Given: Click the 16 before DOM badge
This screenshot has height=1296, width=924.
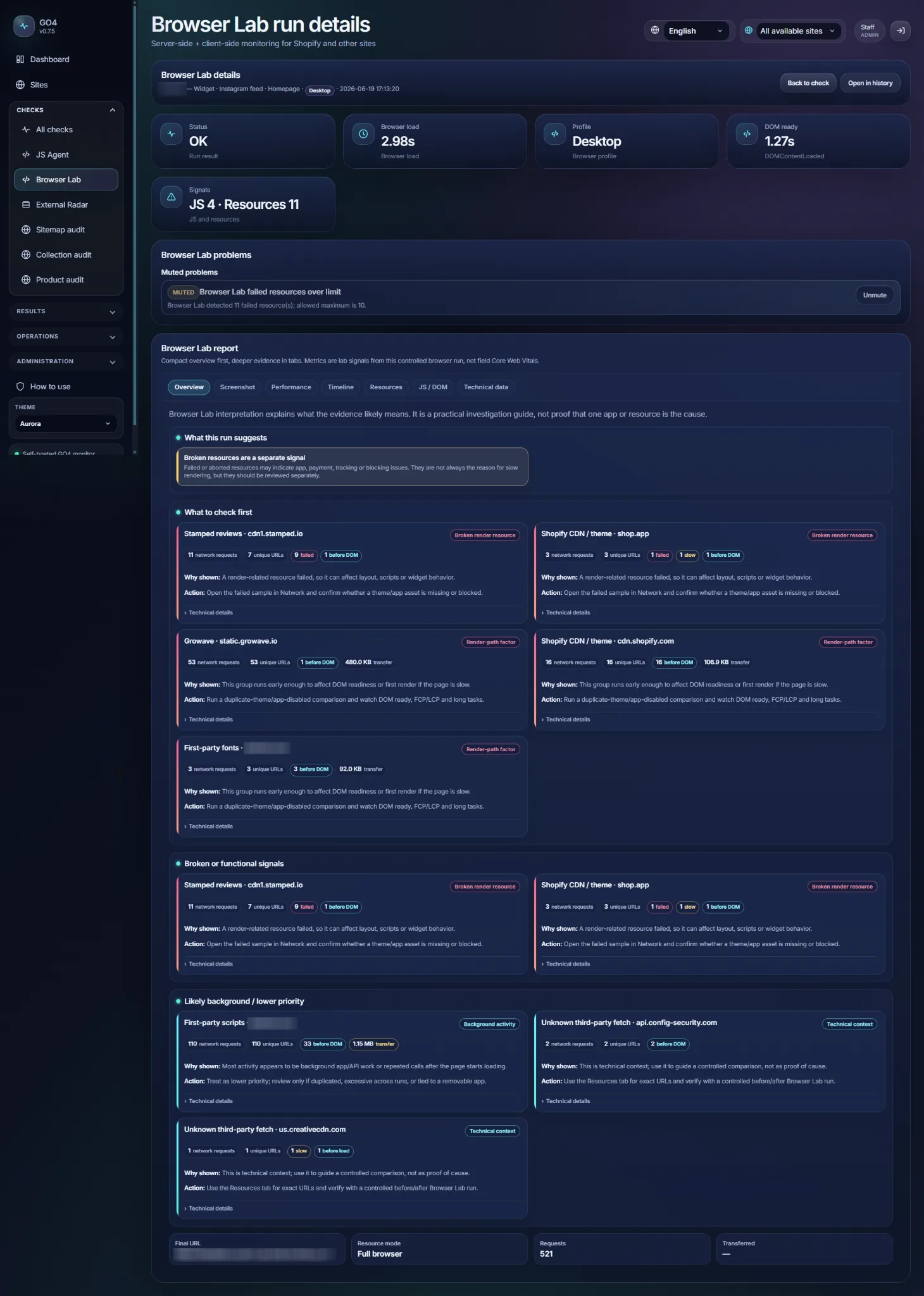Looking at the screenshot, I should pos(674,663).
